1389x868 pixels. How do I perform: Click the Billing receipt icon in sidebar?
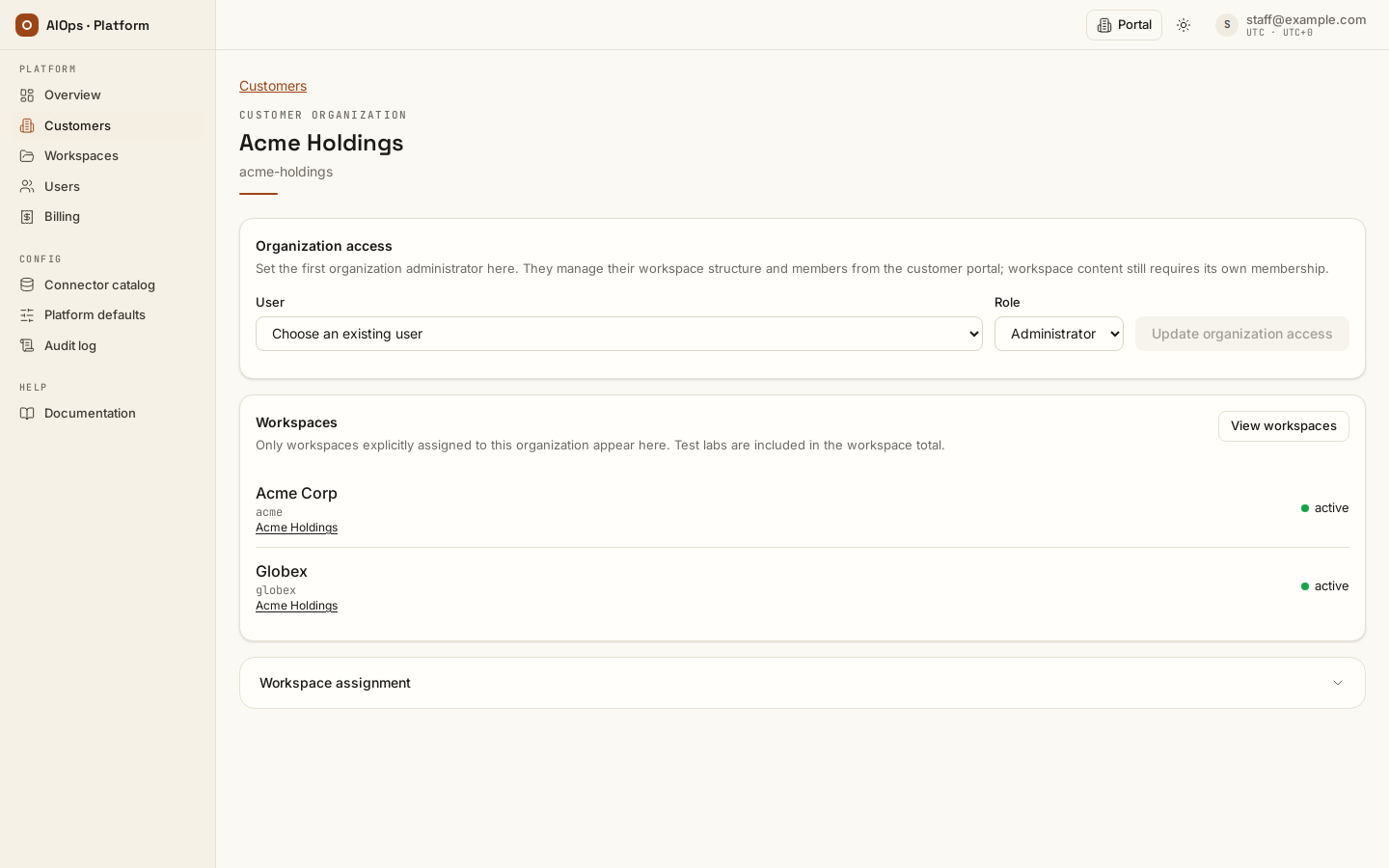click(x=27, y=217)
